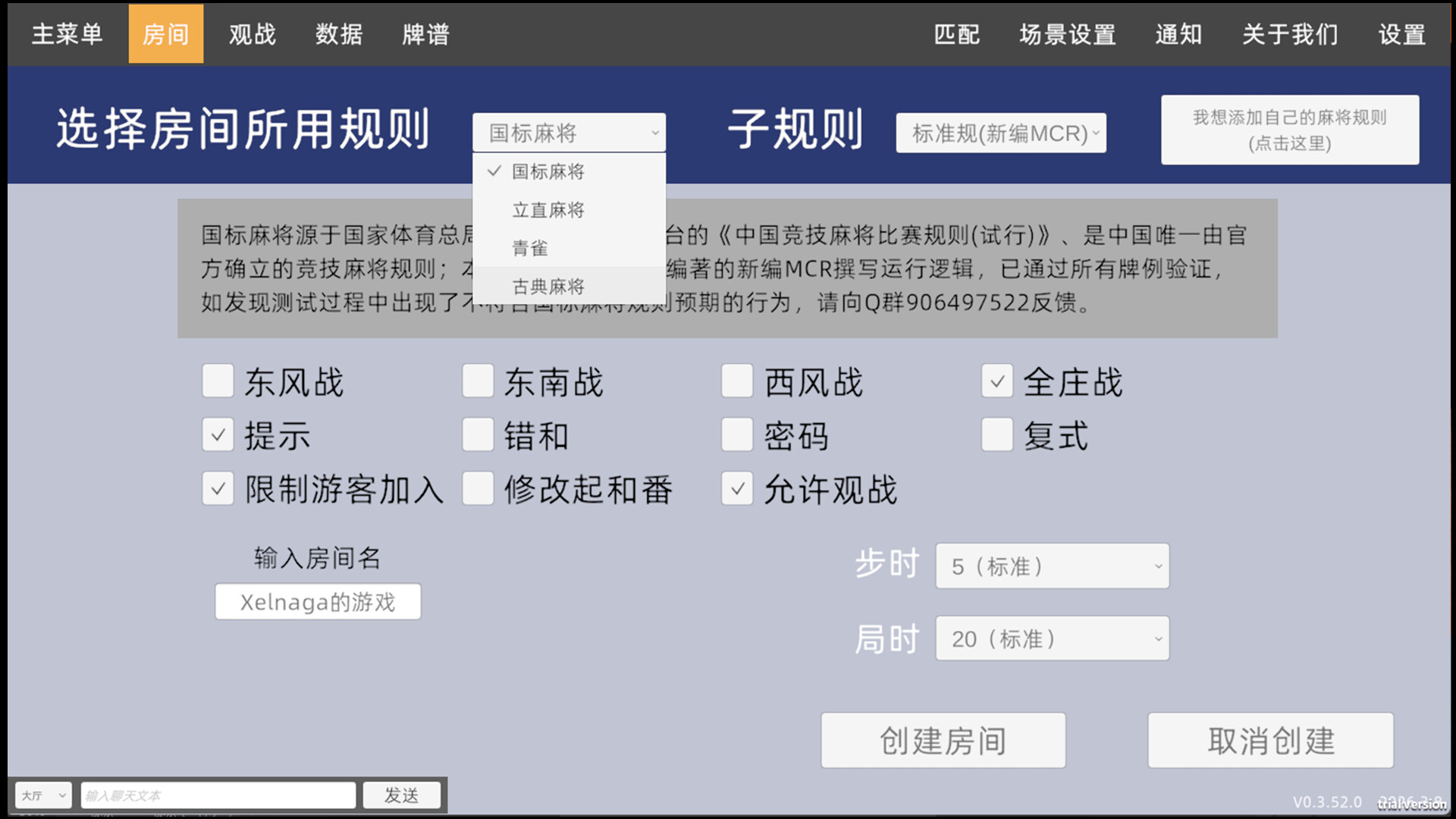The width and height of the screenshot is (1456, 819).
Task: Open the 子规则 sub-rule dropdown
Action: pyautogui.click(x=1000, y=133)
